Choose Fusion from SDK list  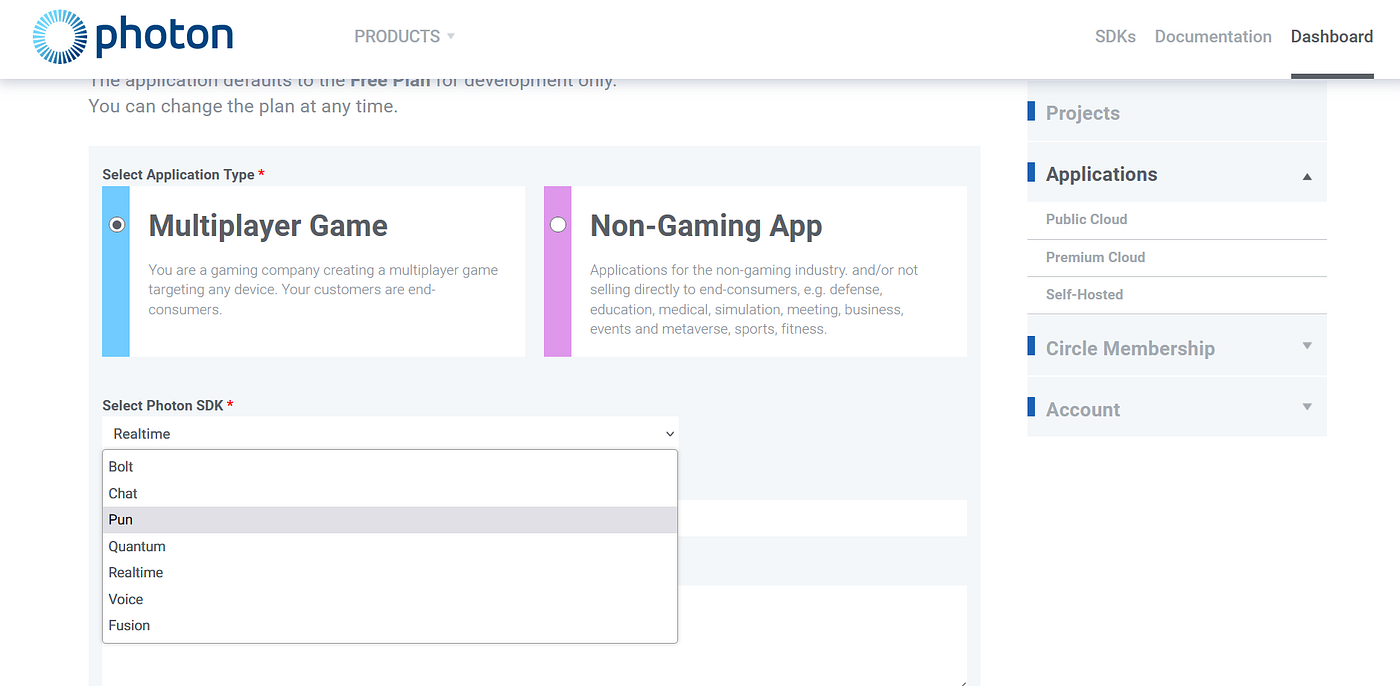click(390, 625)
